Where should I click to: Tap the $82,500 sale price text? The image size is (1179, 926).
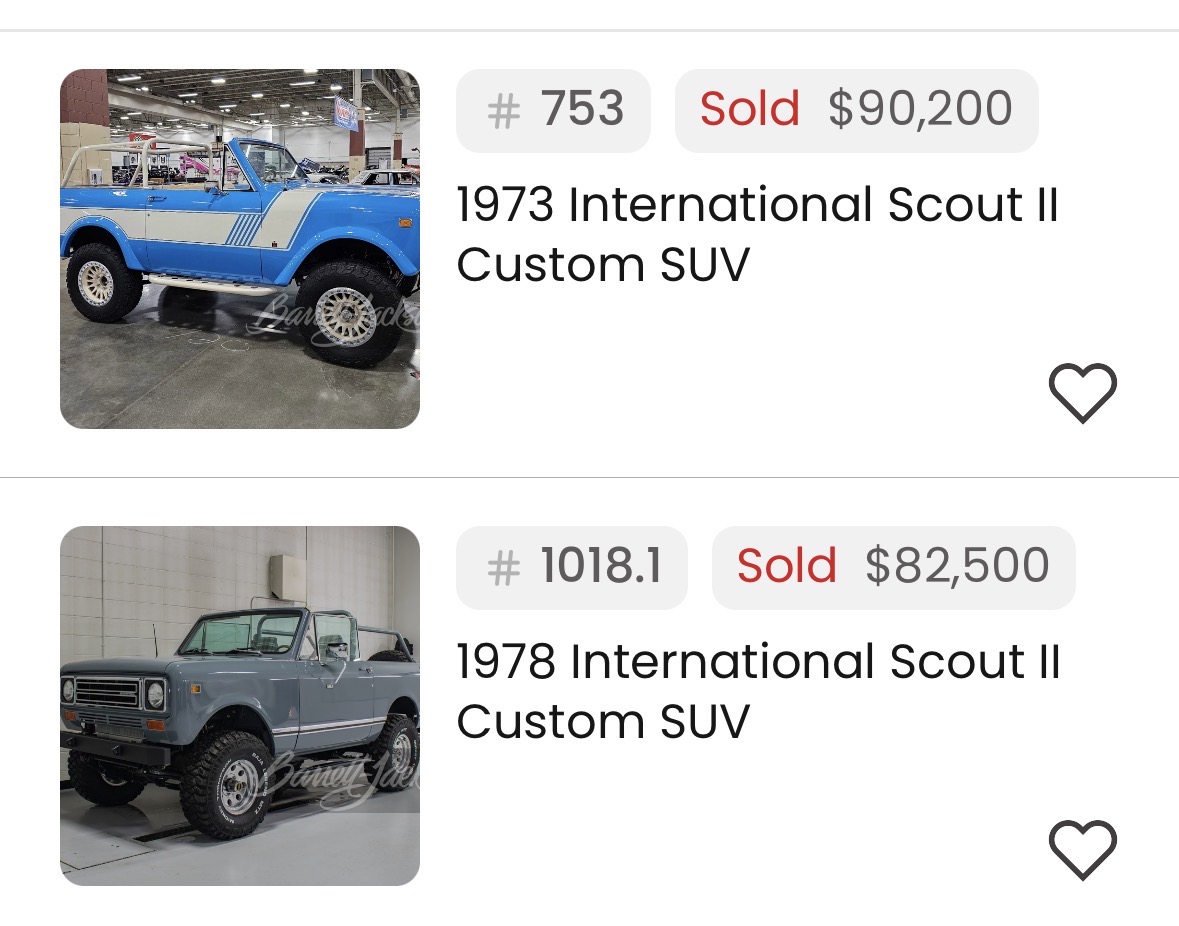[x=957, y=567]
